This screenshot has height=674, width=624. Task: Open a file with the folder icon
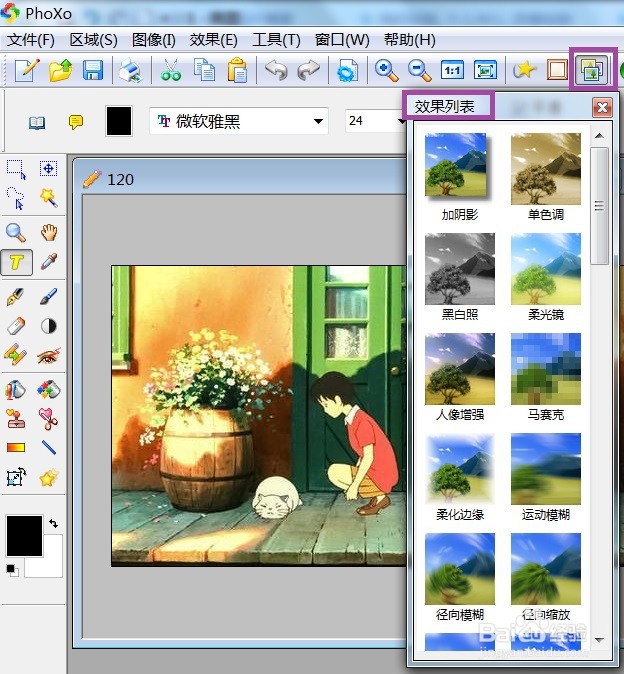(x=60, y=70)
